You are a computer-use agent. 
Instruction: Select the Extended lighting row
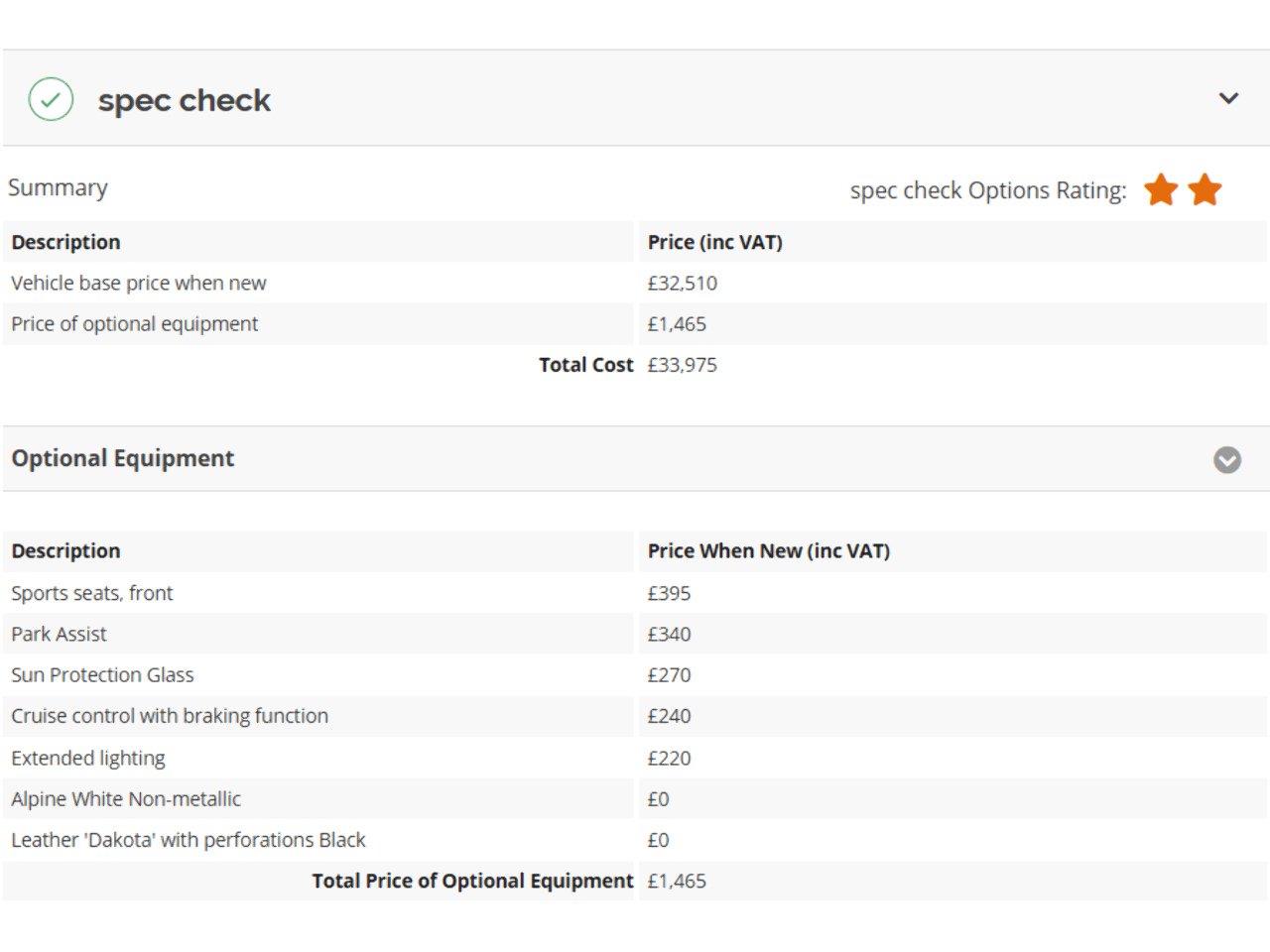635,758
